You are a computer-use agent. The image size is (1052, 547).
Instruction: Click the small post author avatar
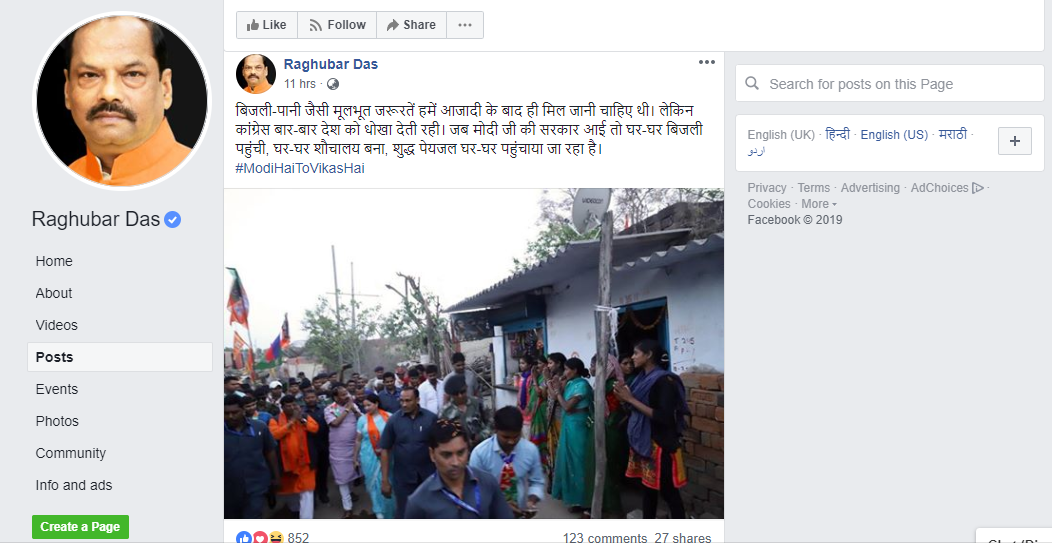coord(256,74)
